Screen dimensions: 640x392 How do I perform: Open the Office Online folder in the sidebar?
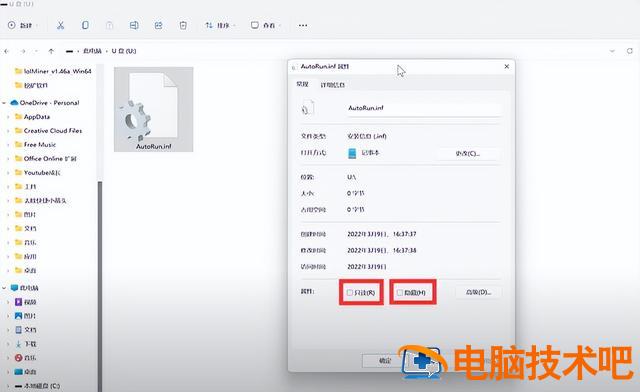(x=46, y=158)
